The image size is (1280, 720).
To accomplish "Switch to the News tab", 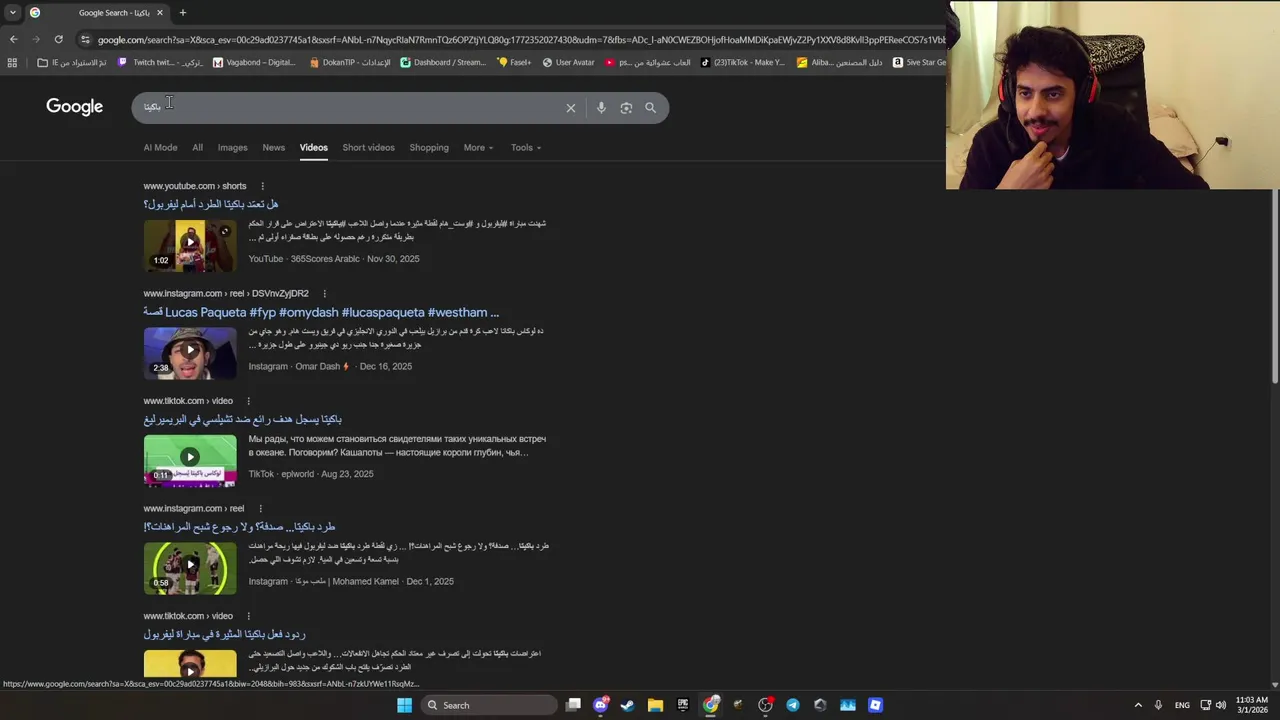I will point(273,147).
